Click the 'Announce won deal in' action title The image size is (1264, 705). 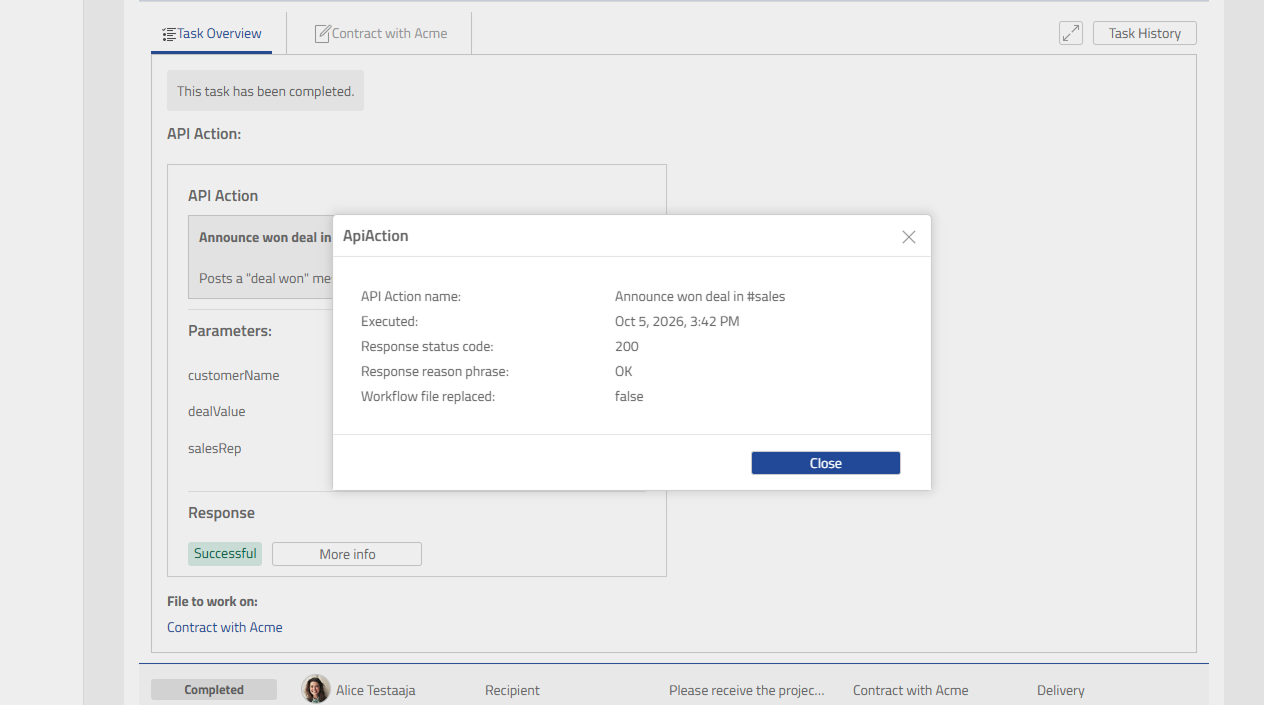tap(265, 237)
